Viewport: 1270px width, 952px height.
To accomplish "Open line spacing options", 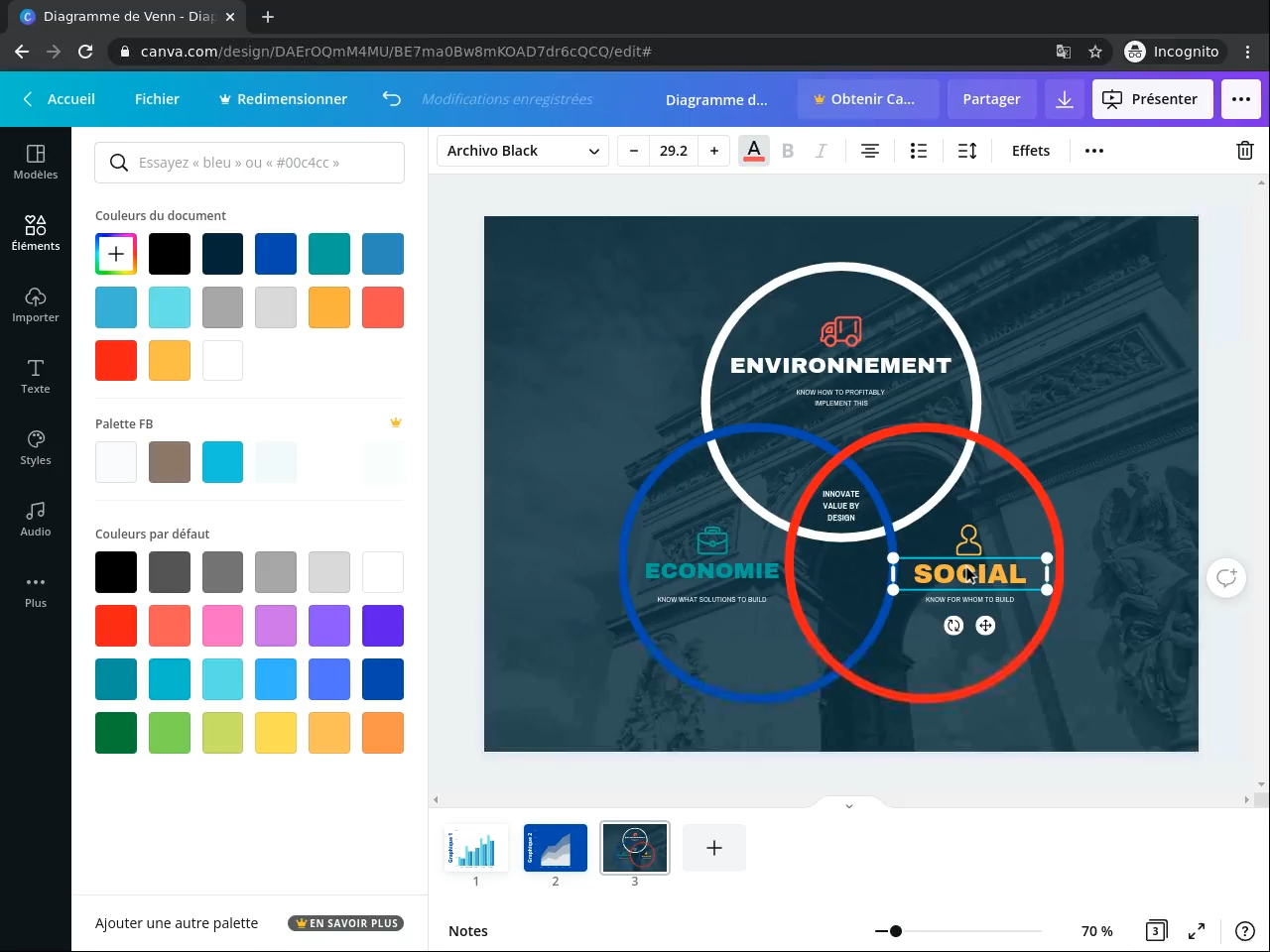I will click(x=967, y=151).
